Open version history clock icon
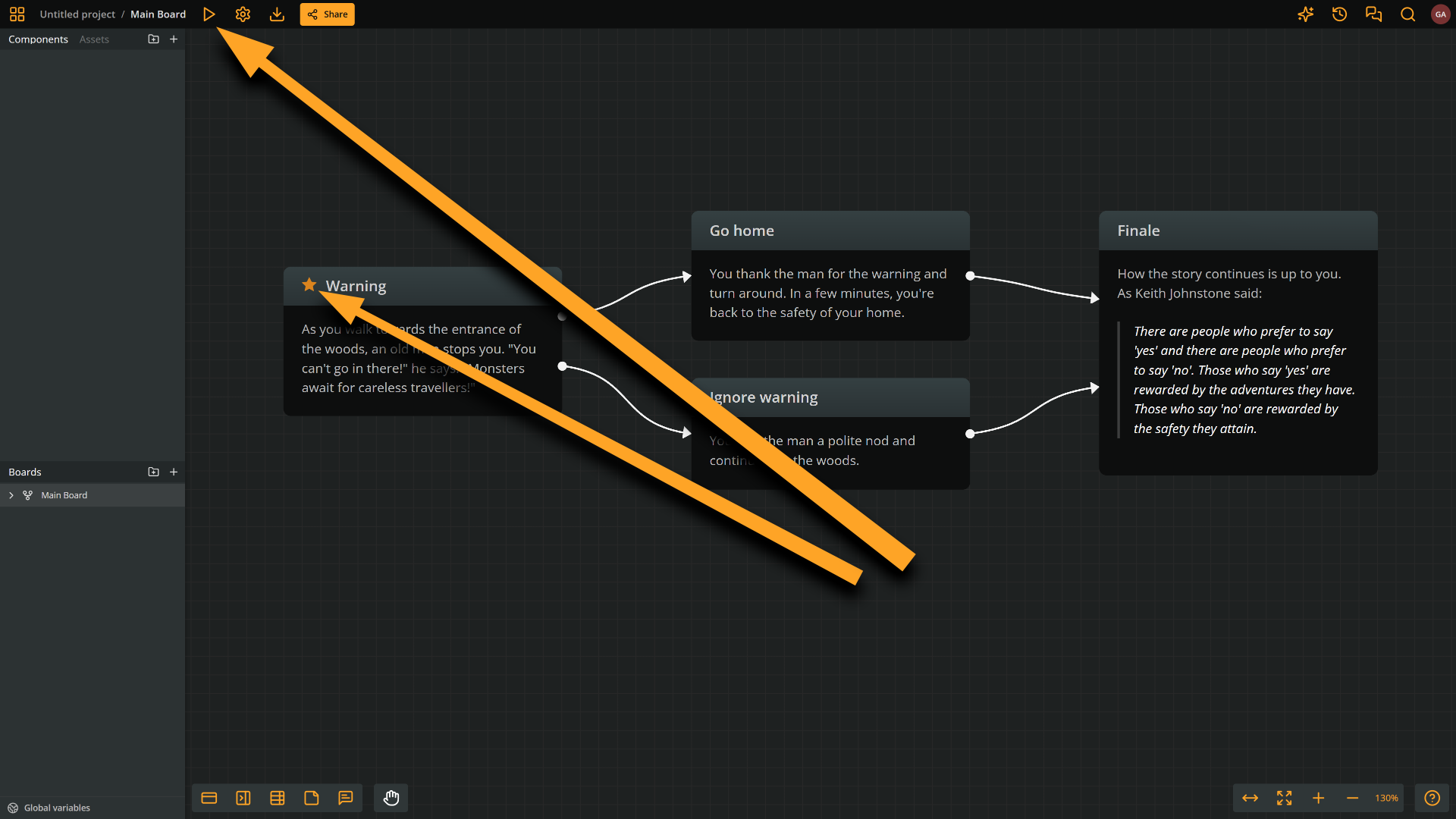The height and width of the screenshot is (819, 1456). coord(1339,14)
